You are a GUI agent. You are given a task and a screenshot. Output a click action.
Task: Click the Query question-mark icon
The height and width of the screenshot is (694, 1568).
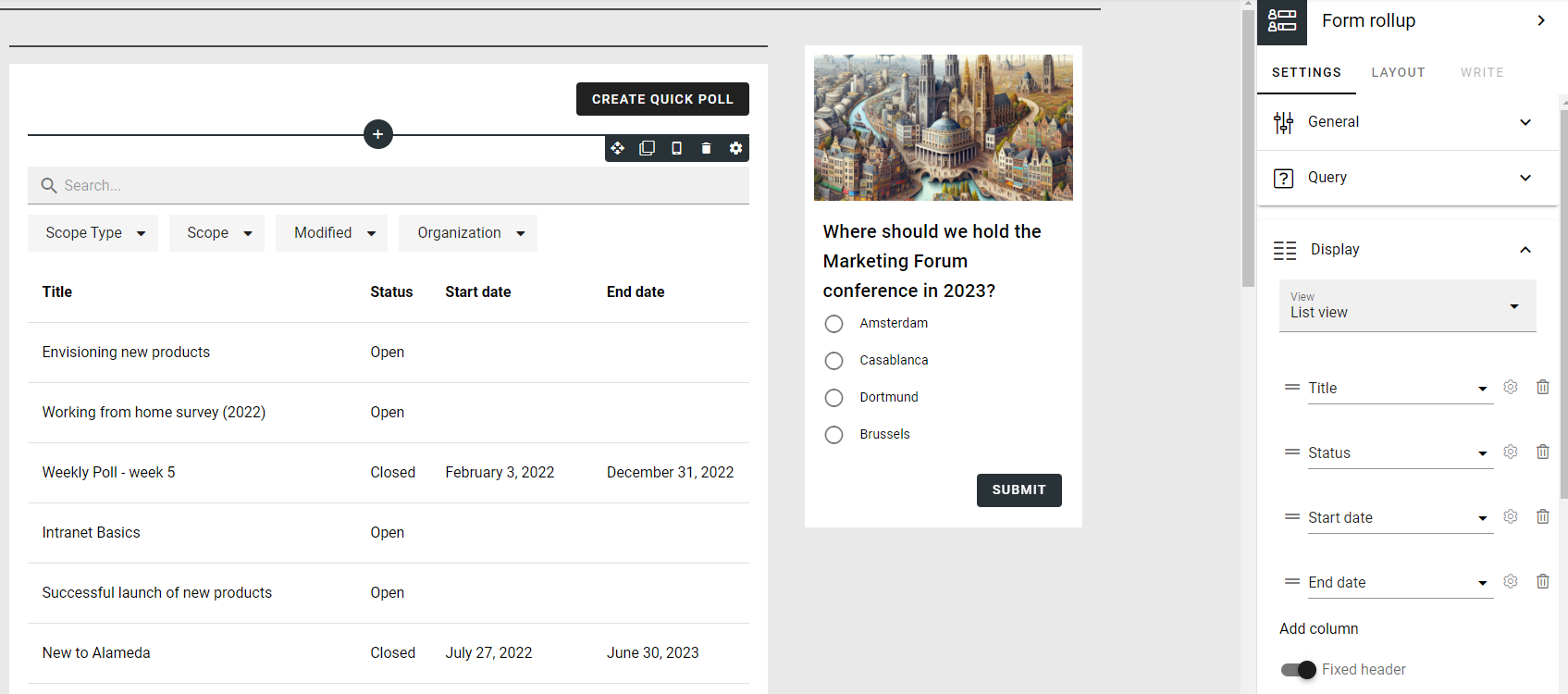point(1284,178)
